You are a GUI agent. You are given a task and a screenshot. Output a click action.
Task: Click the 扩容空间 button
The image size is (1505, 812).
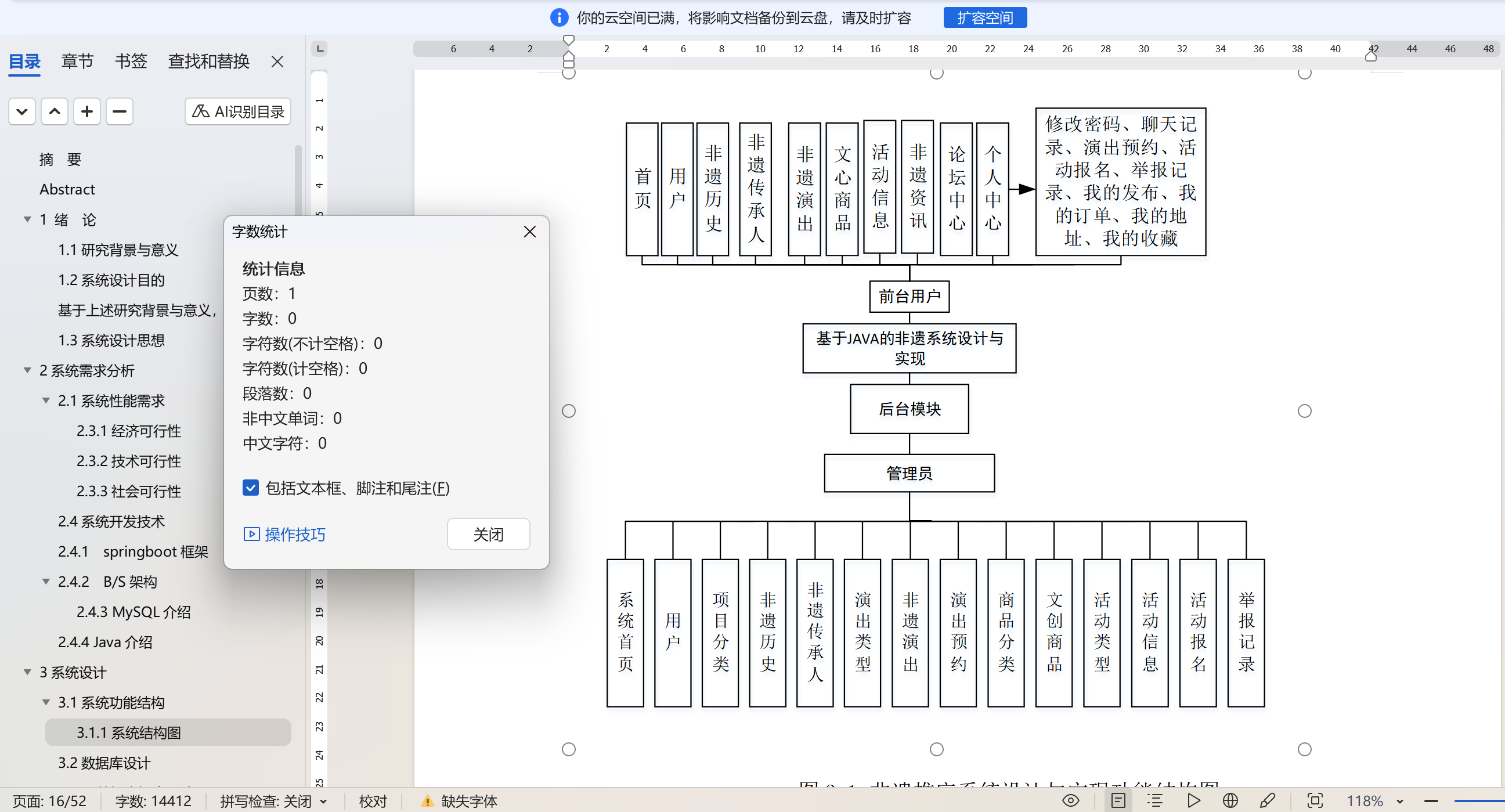[x=984, y=18]
